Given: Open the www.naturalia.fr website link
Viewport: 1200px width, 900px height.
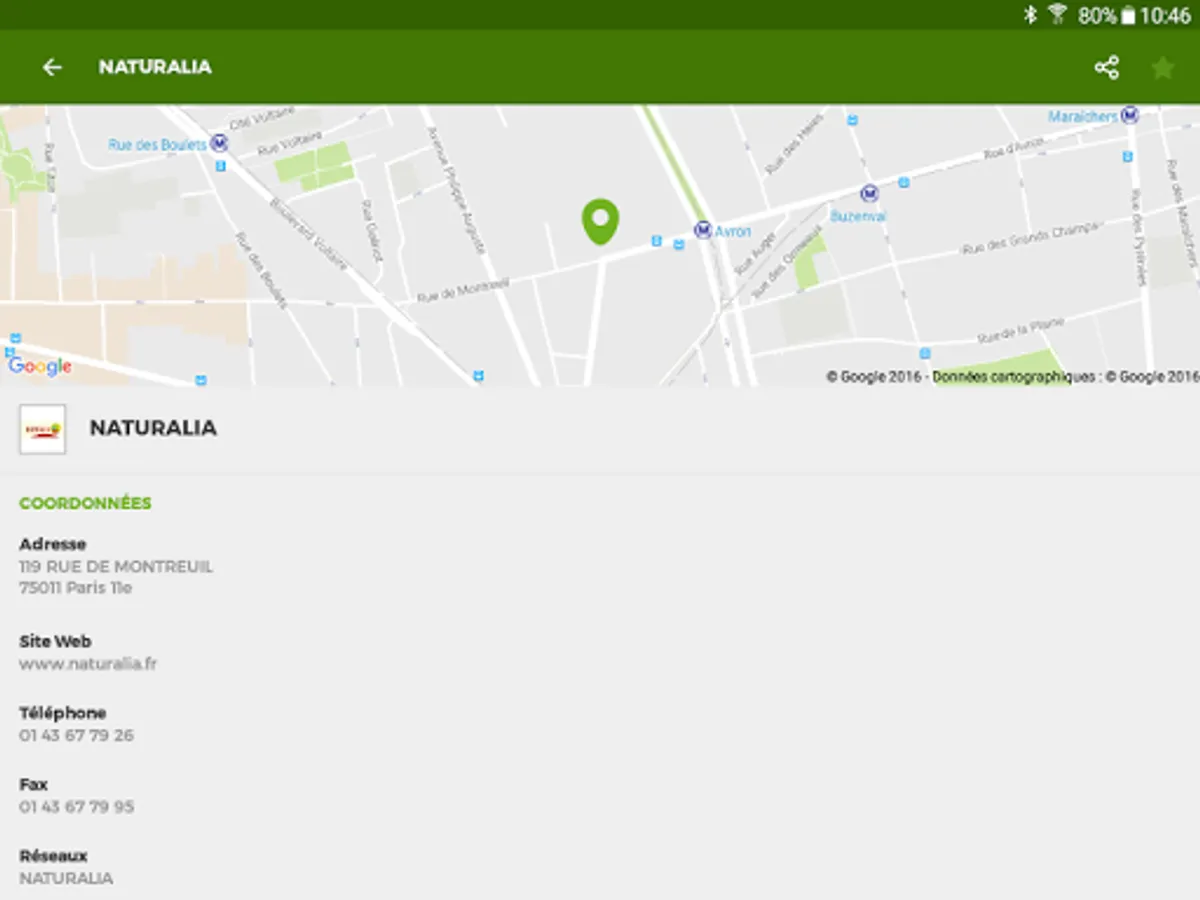Looking at the screenshot, I should point(88,663).
